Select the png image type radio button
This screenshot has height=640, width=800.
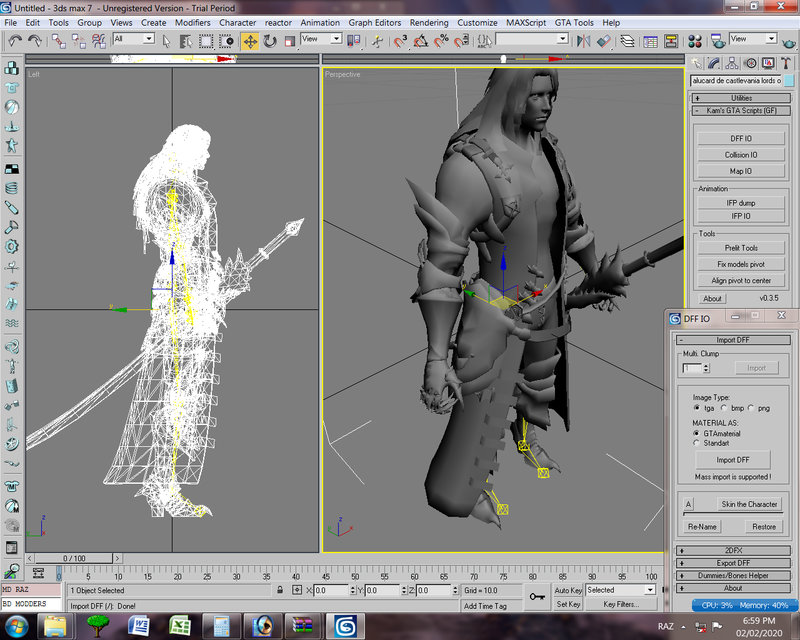[751, 408]
